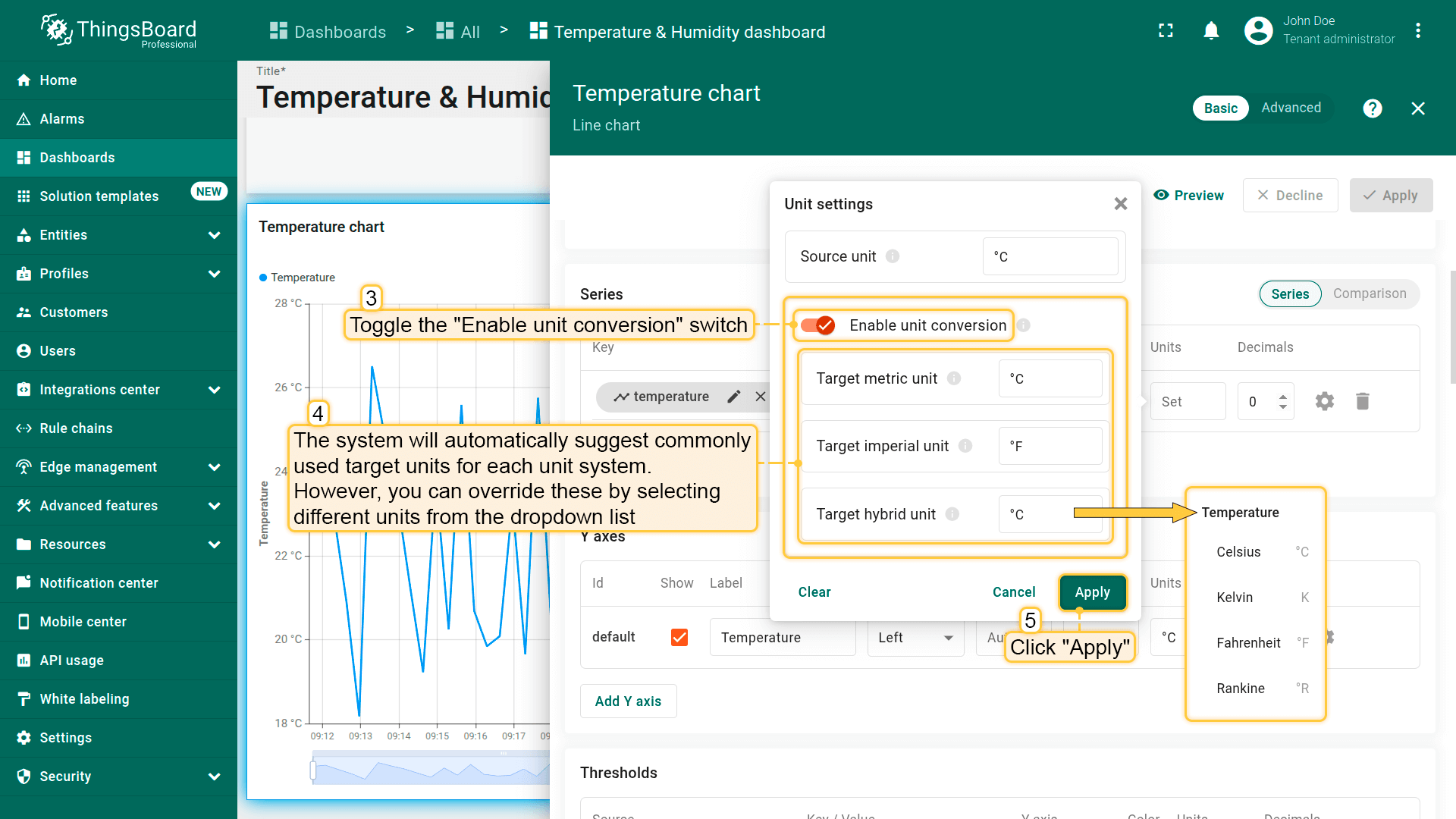The width and height of the screenshot is (1456, 819).
Task: Select Fahrenheit from the Temperature list
Action: pyautogui.click(x=1248, y=643)
